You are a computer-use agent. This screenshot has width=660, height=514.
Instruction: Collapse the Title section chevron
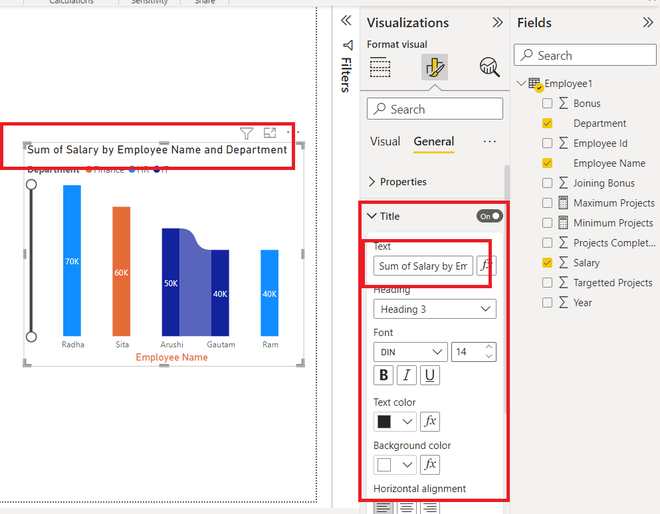coord(372,216)
